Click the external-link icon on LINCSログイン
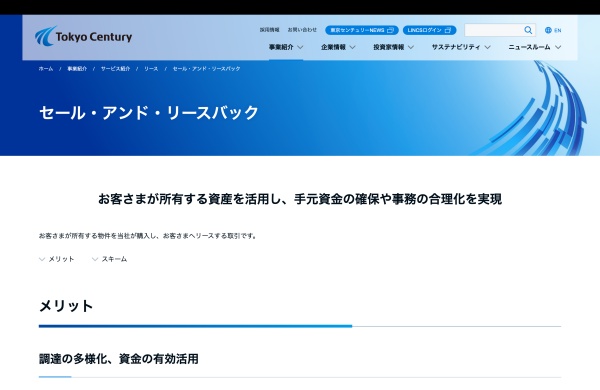 coord(448,30)
